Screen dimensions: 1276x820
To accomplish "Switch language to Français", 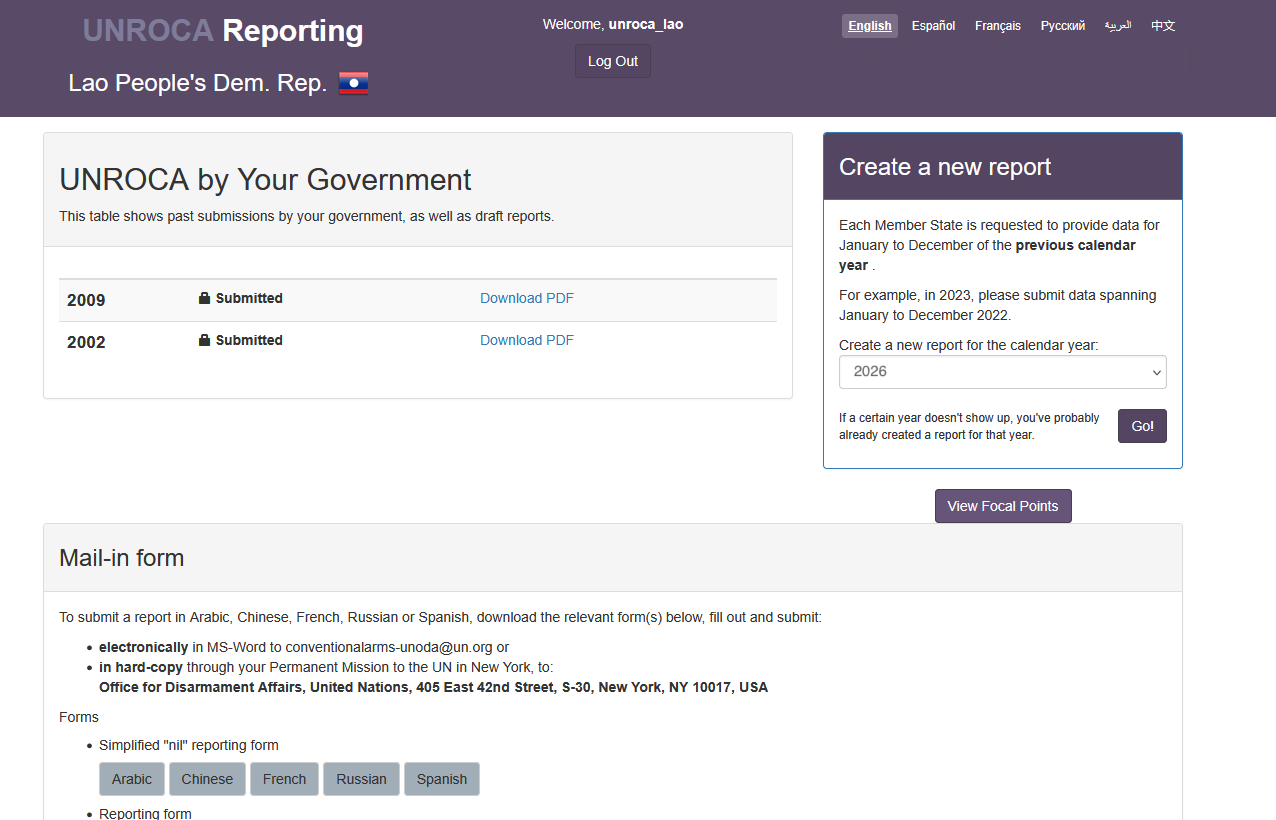I will [x=998, y=26].
